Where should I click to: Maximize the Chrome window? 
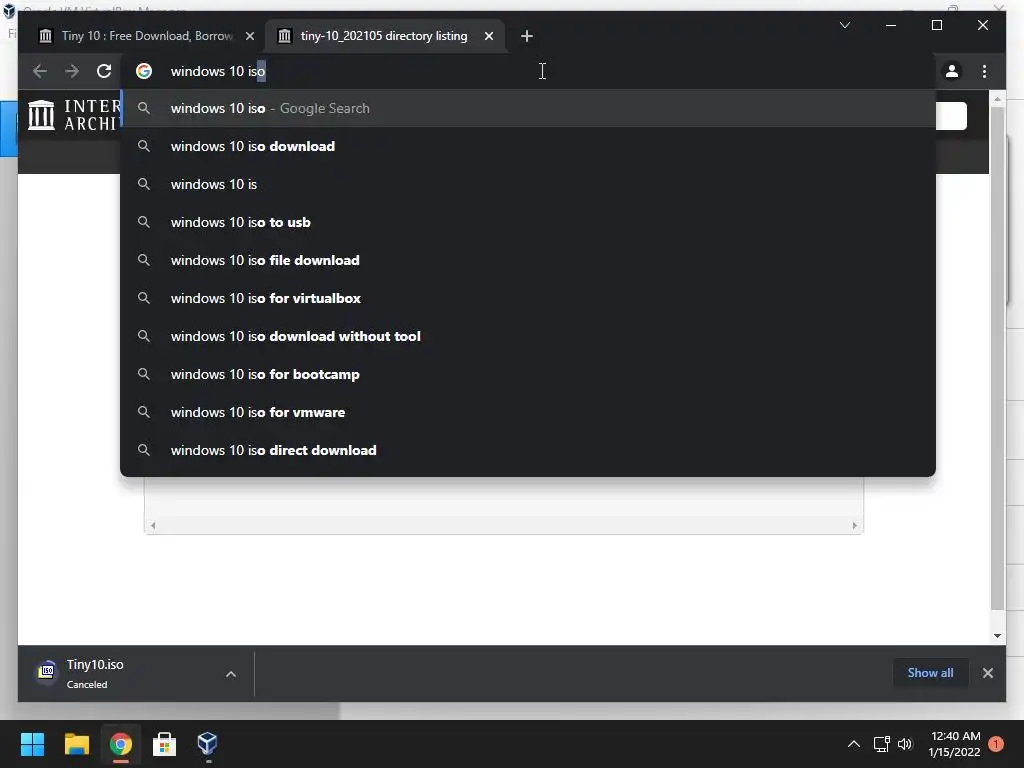coord(936,25)
